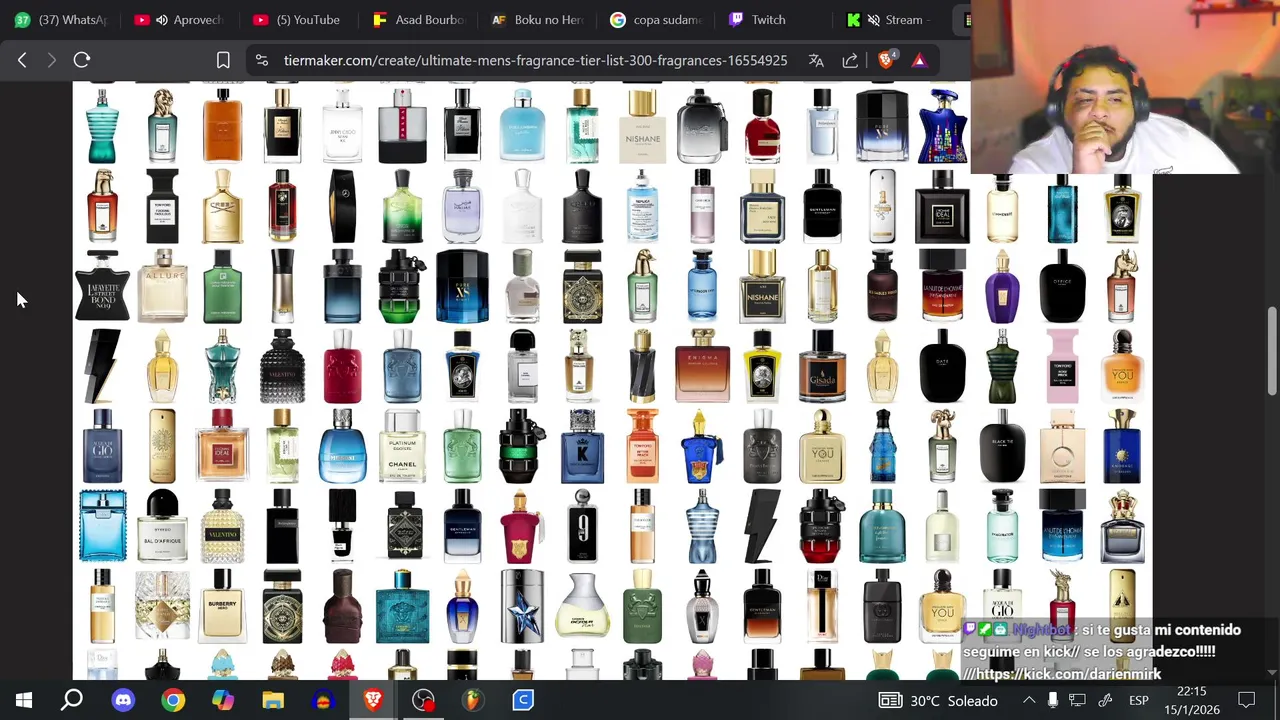Select the Gisada fragrance bottle
This screenshot has height=720, width=1280.
tap(822, 366)
